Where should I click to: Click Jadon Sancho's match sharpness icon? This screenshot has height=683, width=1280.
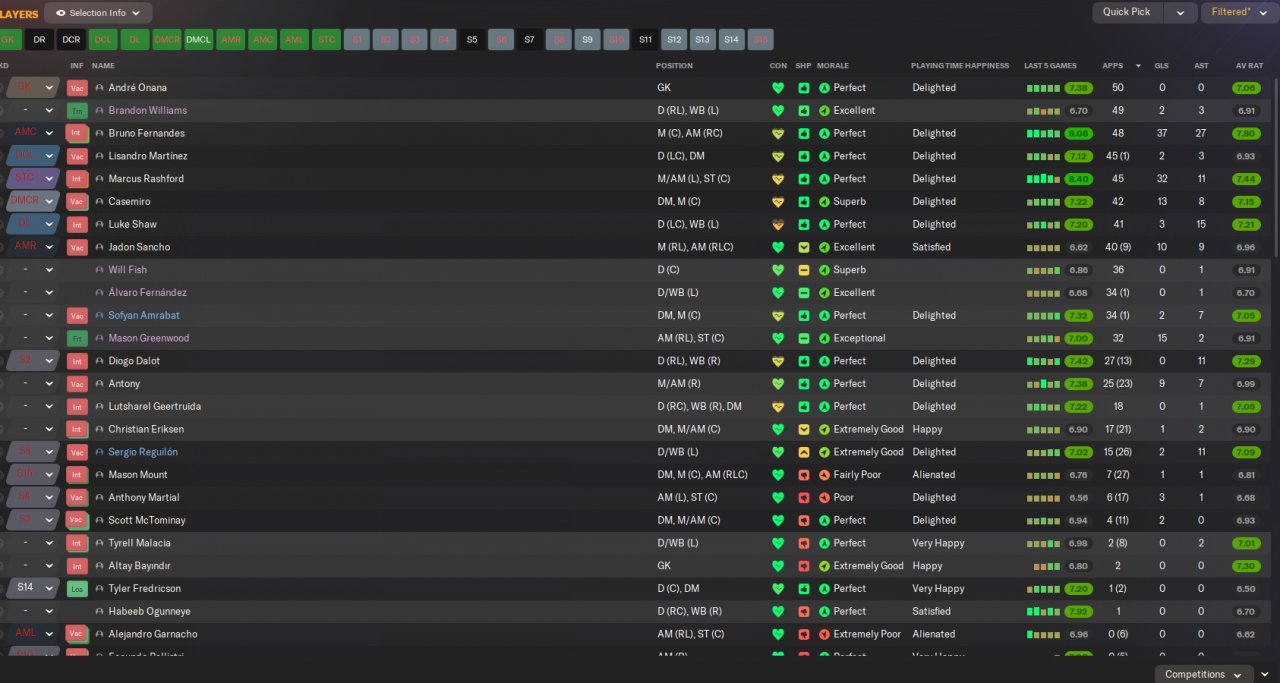(x=804, y=247)
